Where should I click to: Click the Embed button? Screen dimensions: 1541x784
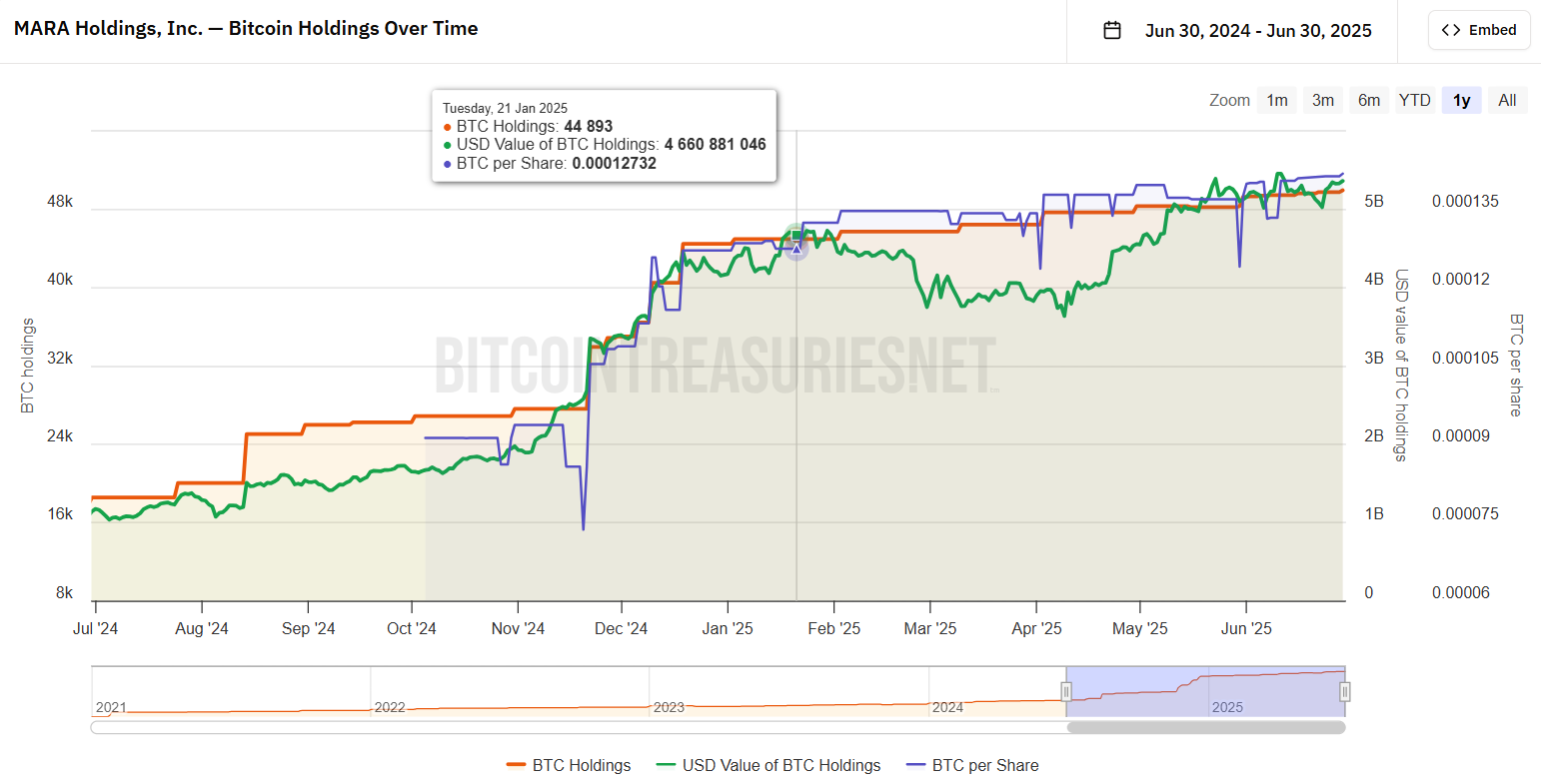[1479, 30]
